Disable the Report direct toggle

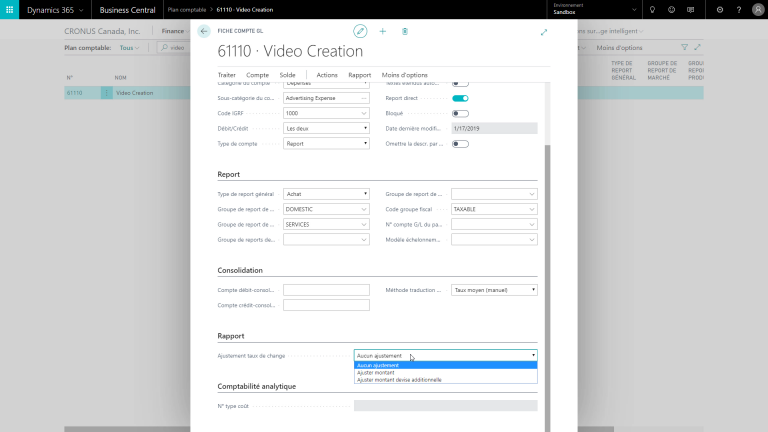460,98
